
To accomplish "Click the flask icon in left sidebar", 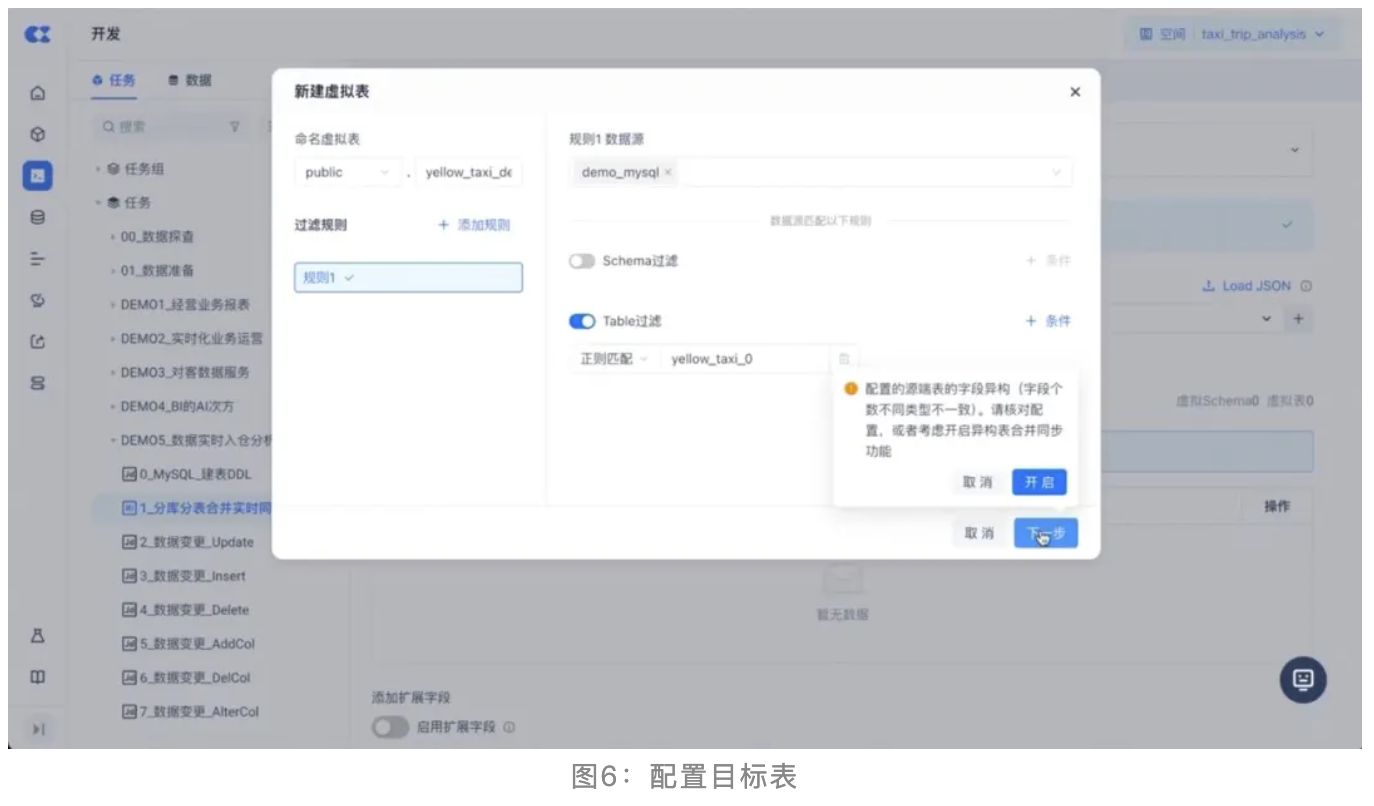I will 38,636.
